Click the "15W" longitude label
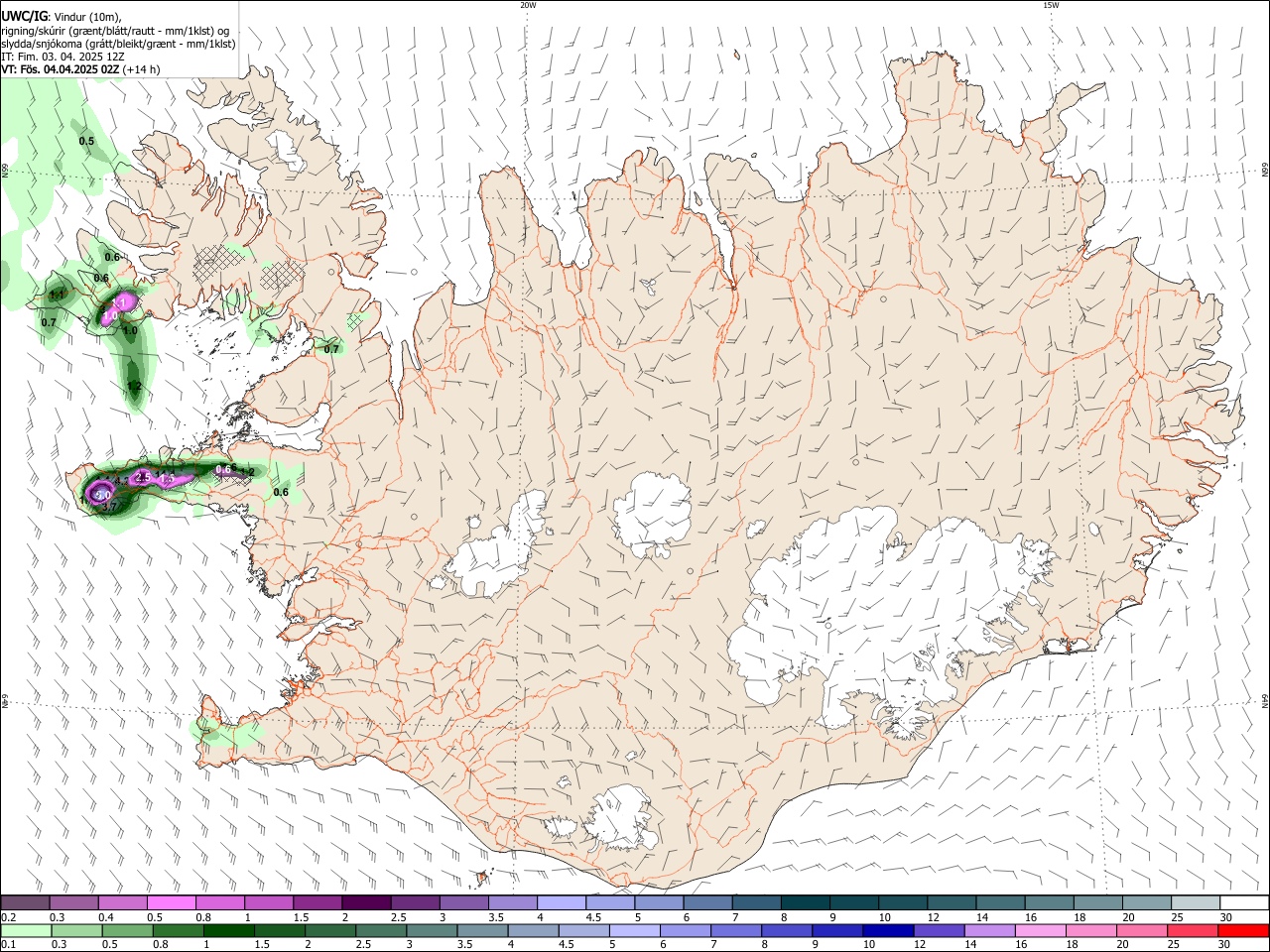The height and width of the screenshot is (952, 1270). click(x=1051, y=5)
